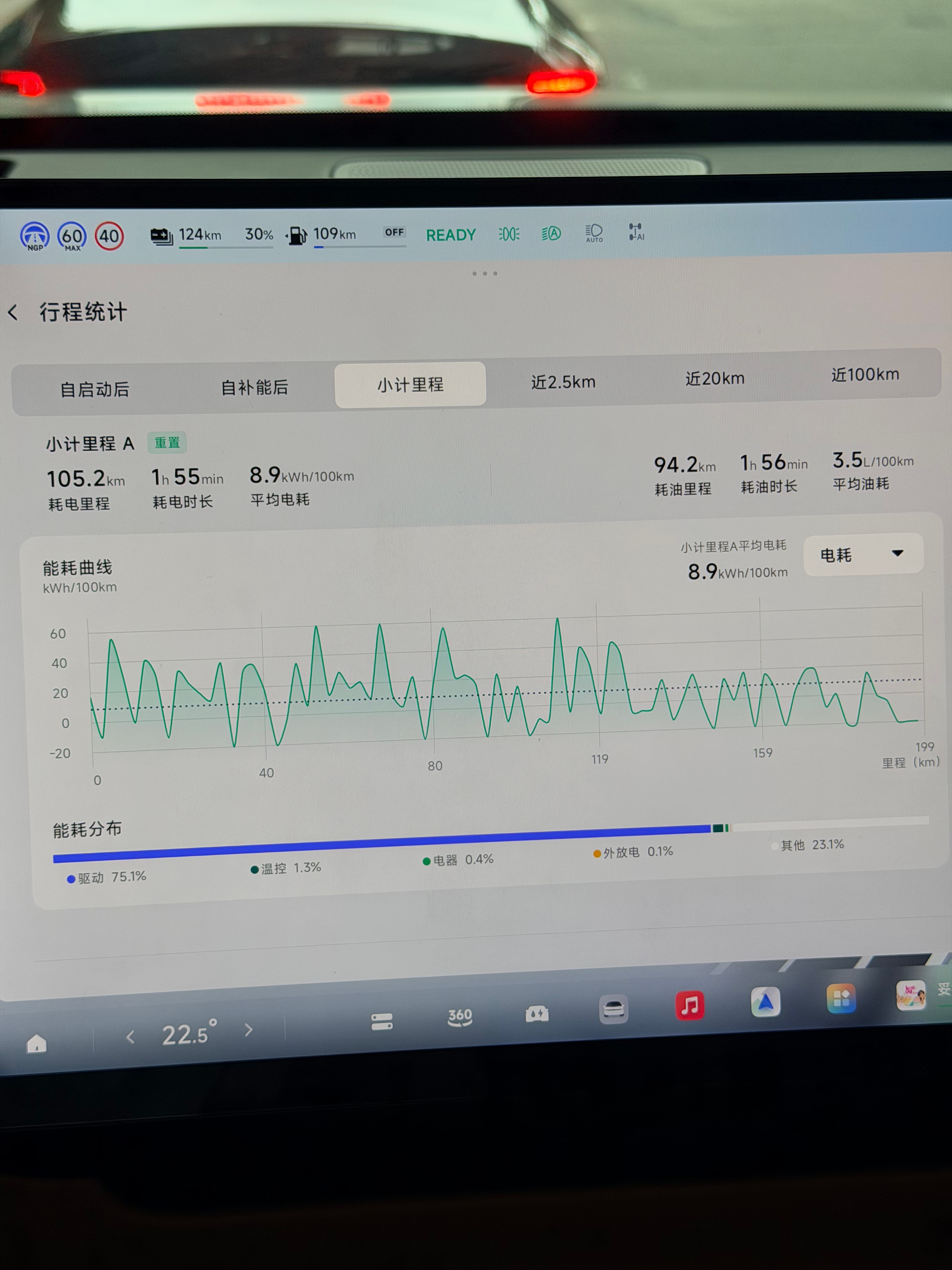Tap the fuel range progress bar under 109km
The width and height of the screenshot is (952, 1270).
[x=360, y=247]
